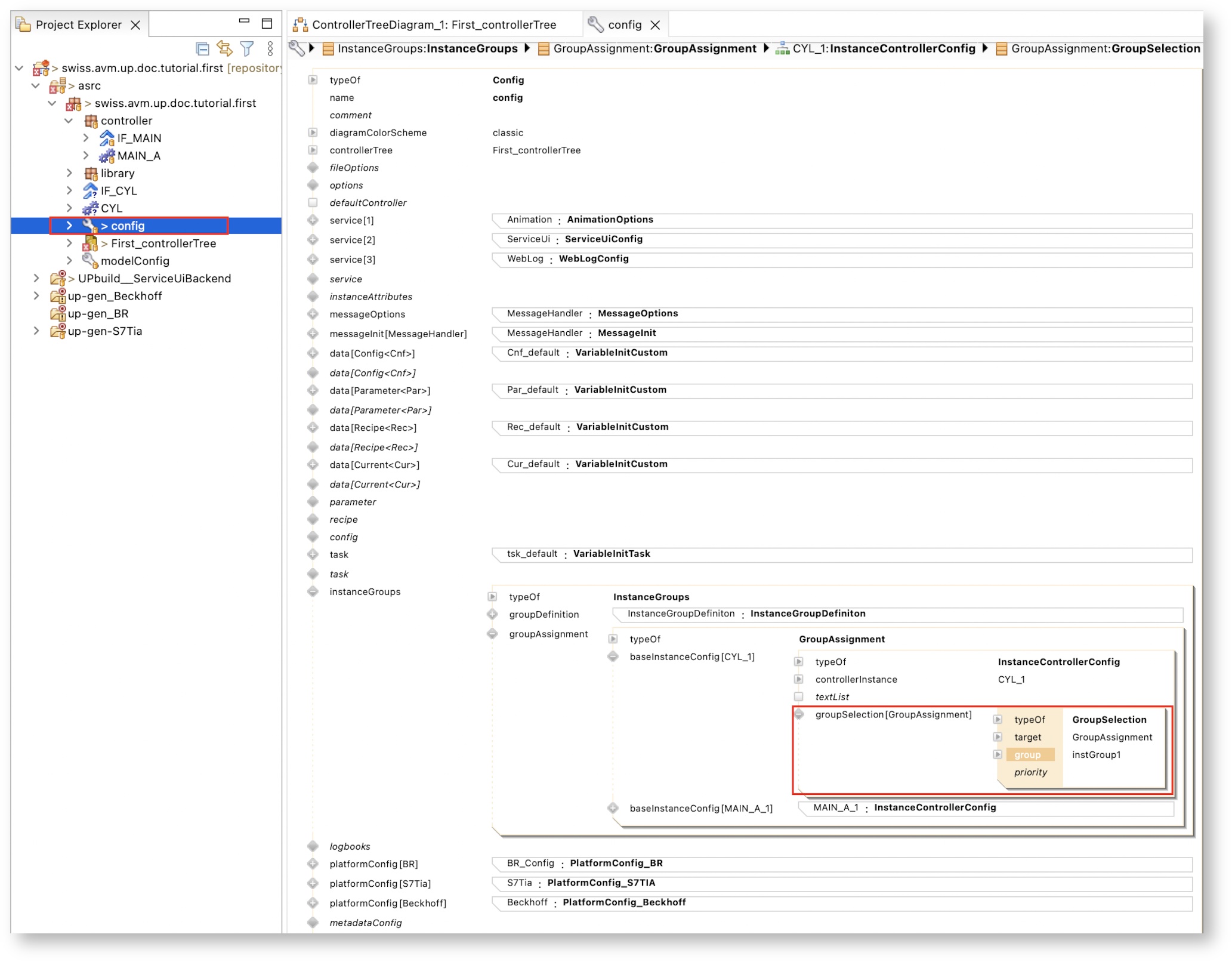The height and width of the screenshot is (962, 1232).
Task: Expand the modelConfig tree node
Action: pos(69,261)
